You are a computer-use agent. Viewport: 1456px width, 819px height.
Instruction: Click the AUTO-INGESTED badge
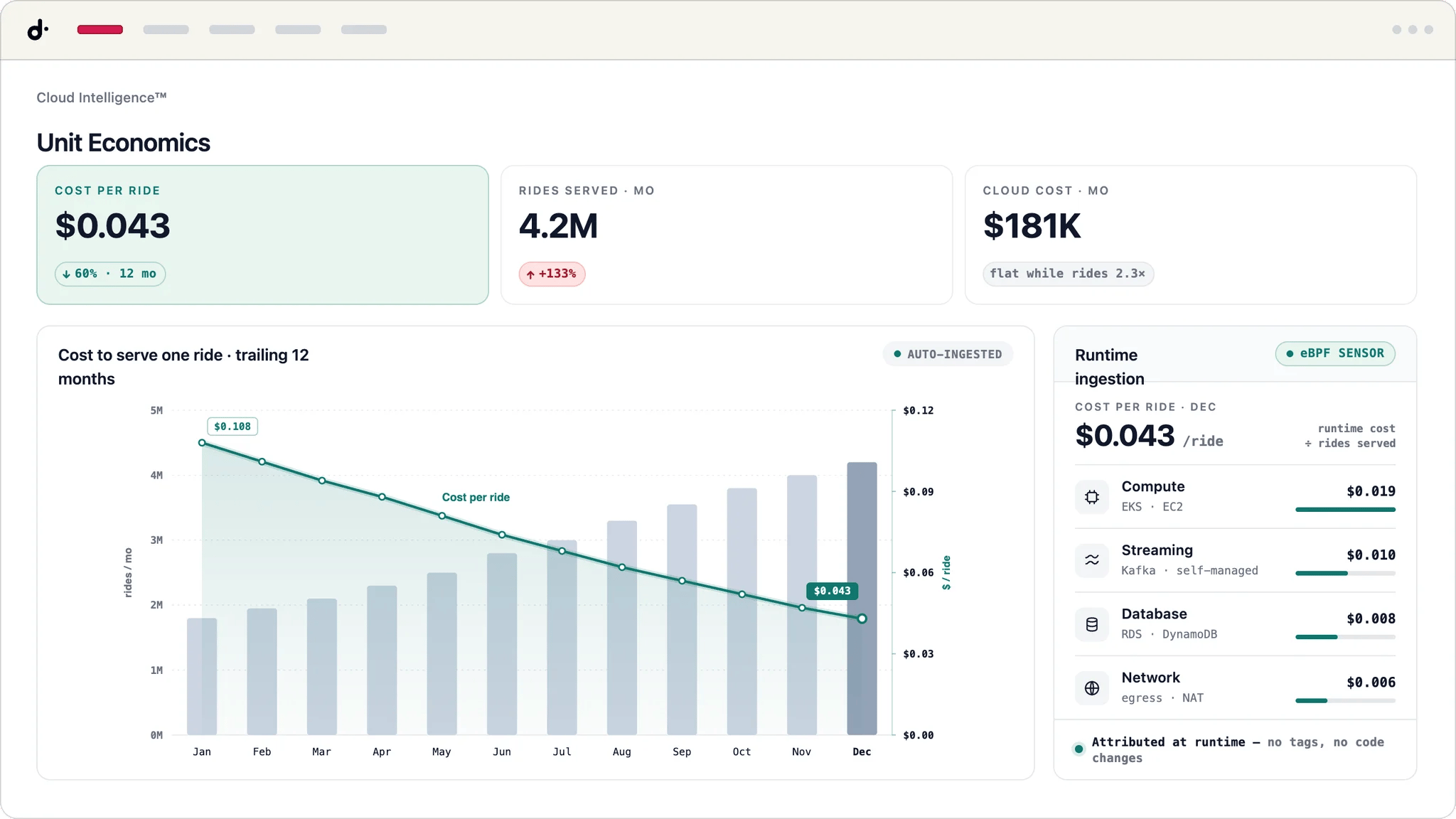948,354
